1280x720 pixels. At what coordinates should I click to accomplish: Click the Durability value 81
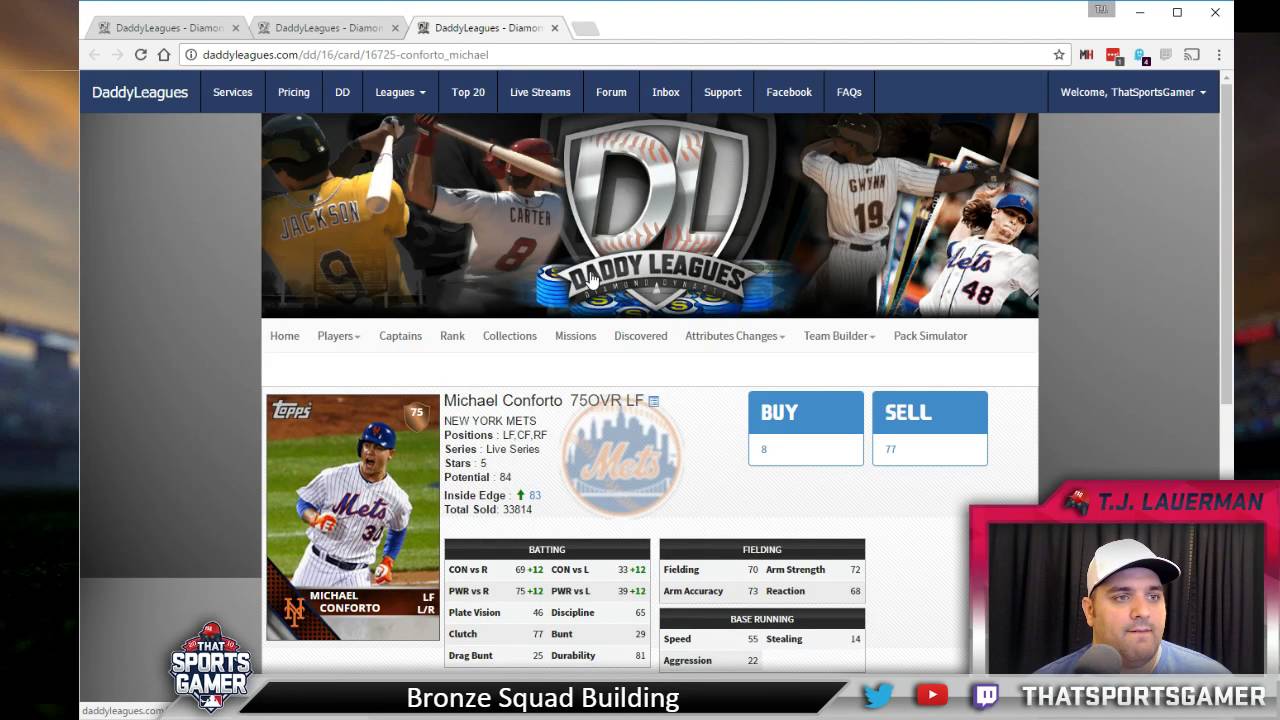640,656
